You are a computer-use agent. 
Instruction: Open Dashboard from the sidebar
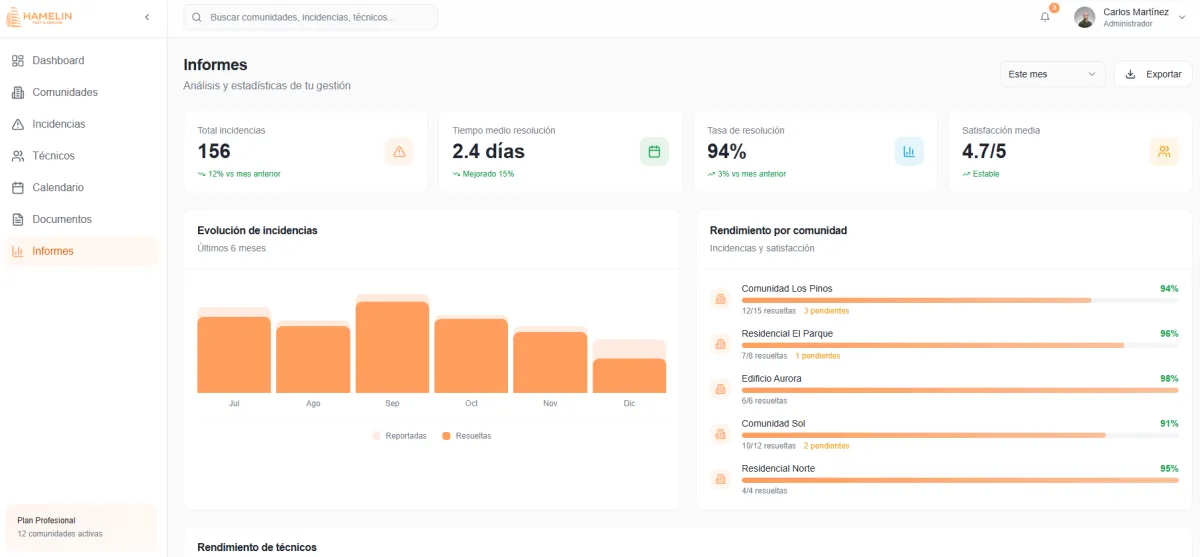pos(58,60)
